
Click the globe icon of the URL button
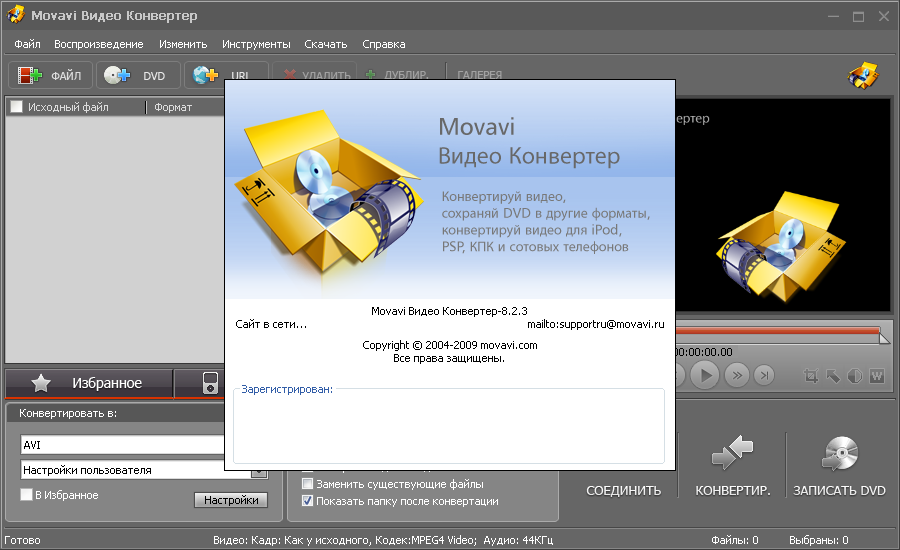[x=205, y=75]
